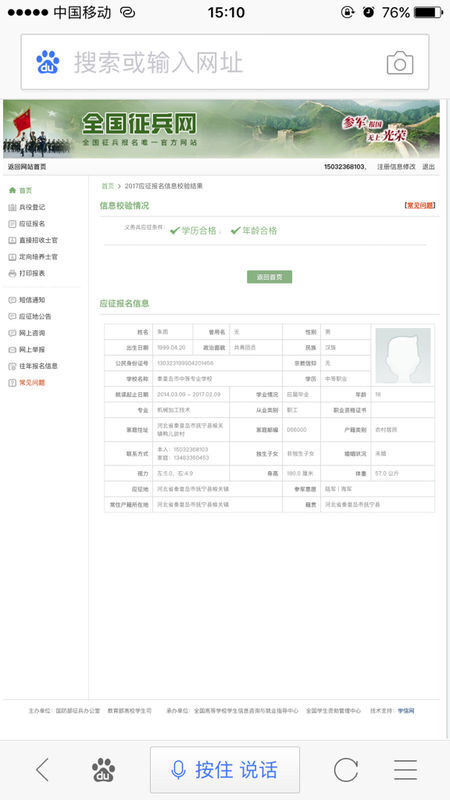Open 短信通知 in the sidebar

[x=27, y=299]
